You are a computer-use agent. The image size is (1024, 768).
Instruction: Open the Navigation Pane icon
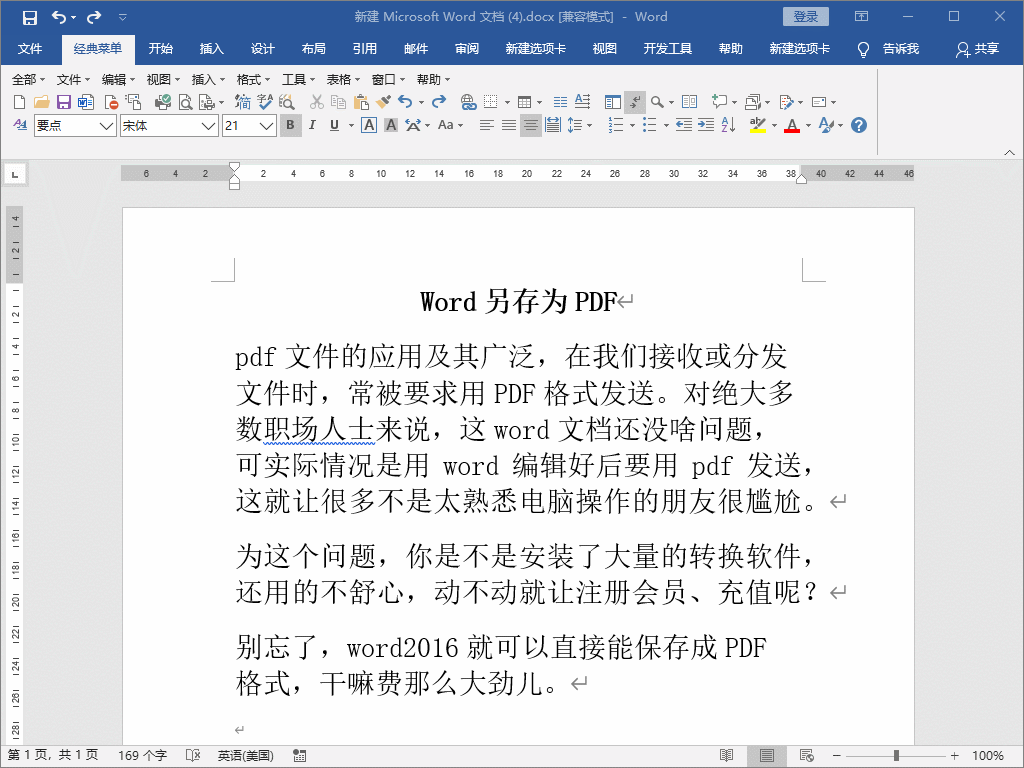coord(613,102)
